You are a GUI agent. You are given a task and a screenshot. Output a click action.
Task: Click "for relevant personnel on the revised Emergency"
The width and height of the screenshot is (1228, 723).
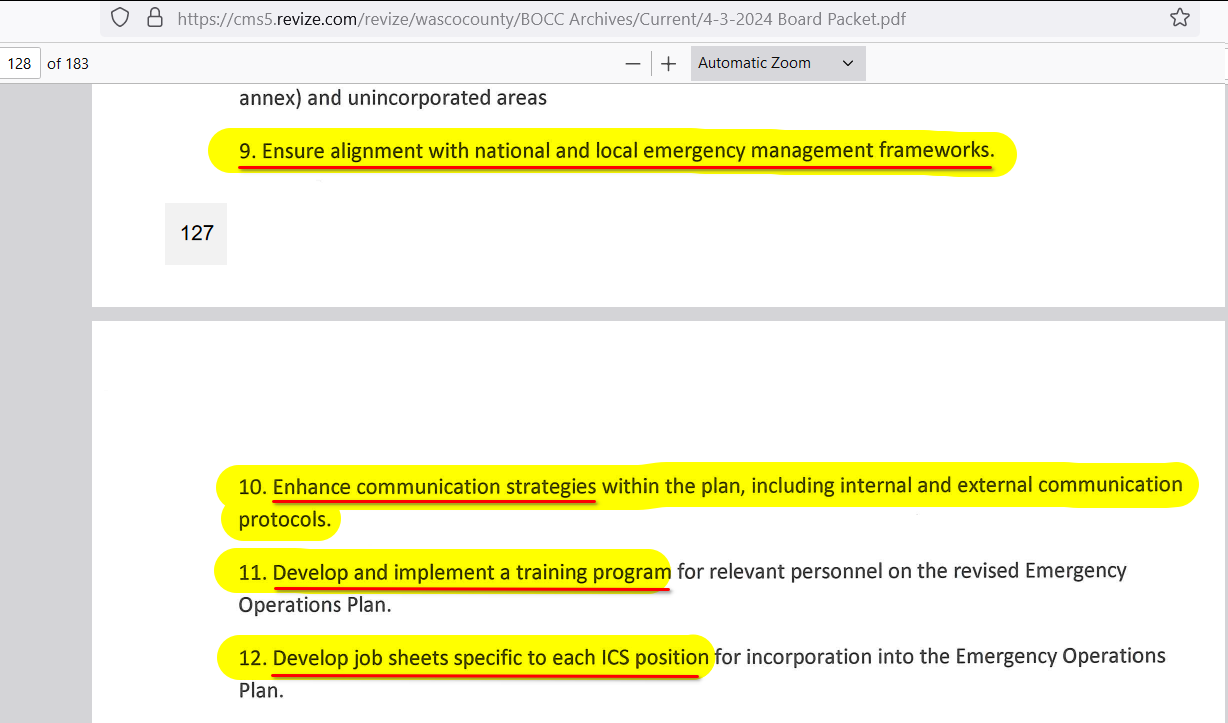(x=902, y=571)
